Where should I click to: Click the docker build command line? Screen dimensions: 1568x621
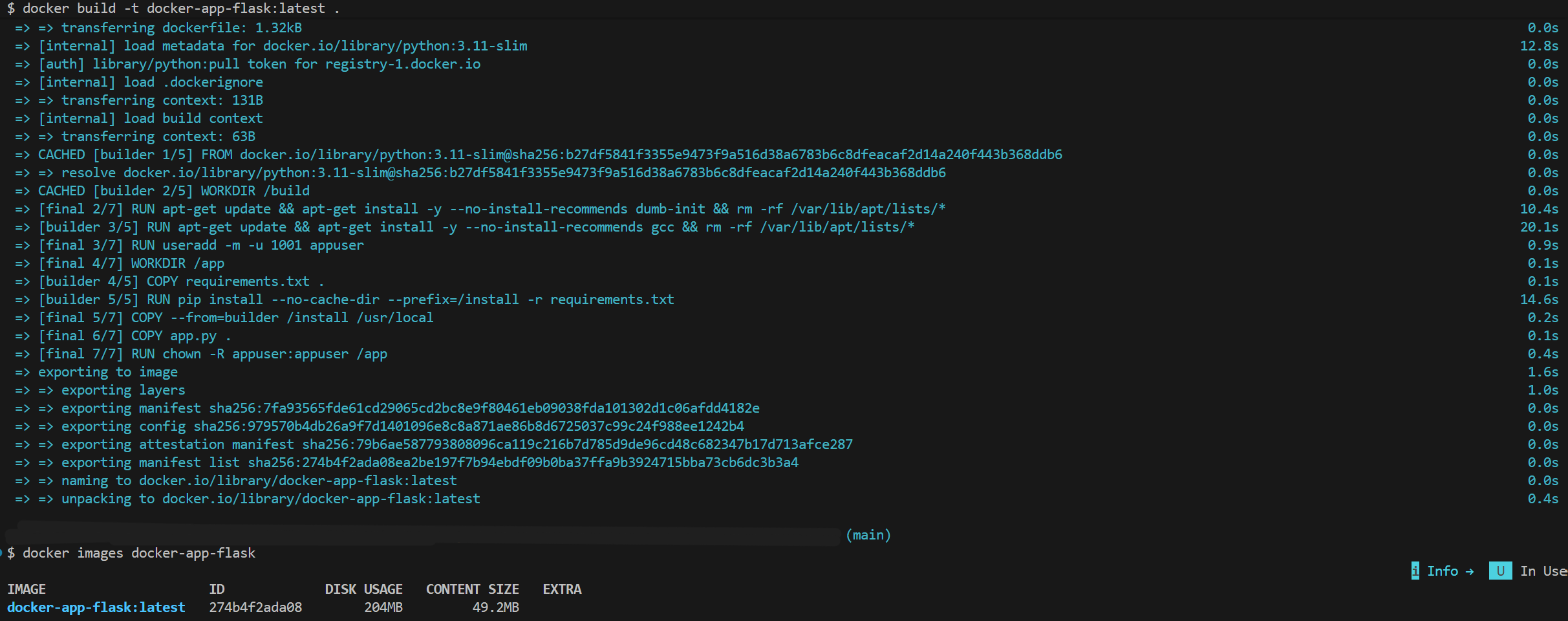173,8
